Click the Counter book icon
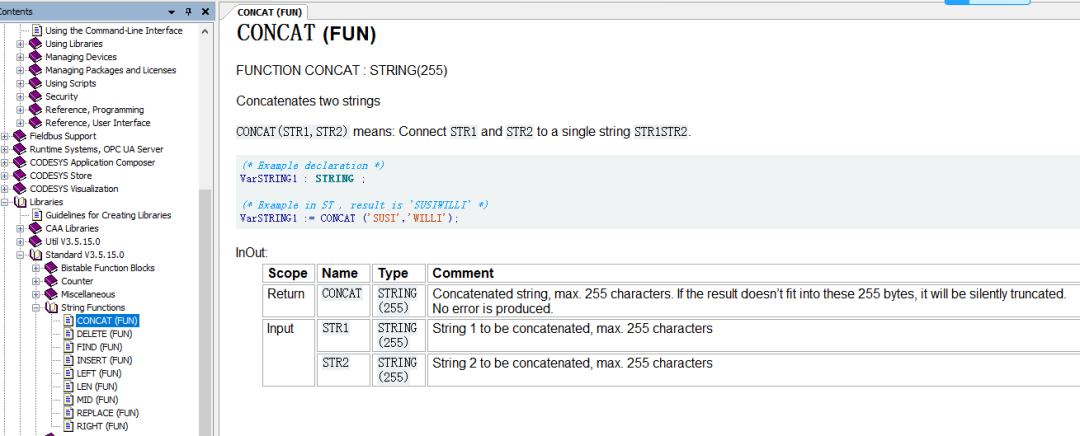Image resolution: width=1080 pixels, height=436 pixels. point(52,281)
